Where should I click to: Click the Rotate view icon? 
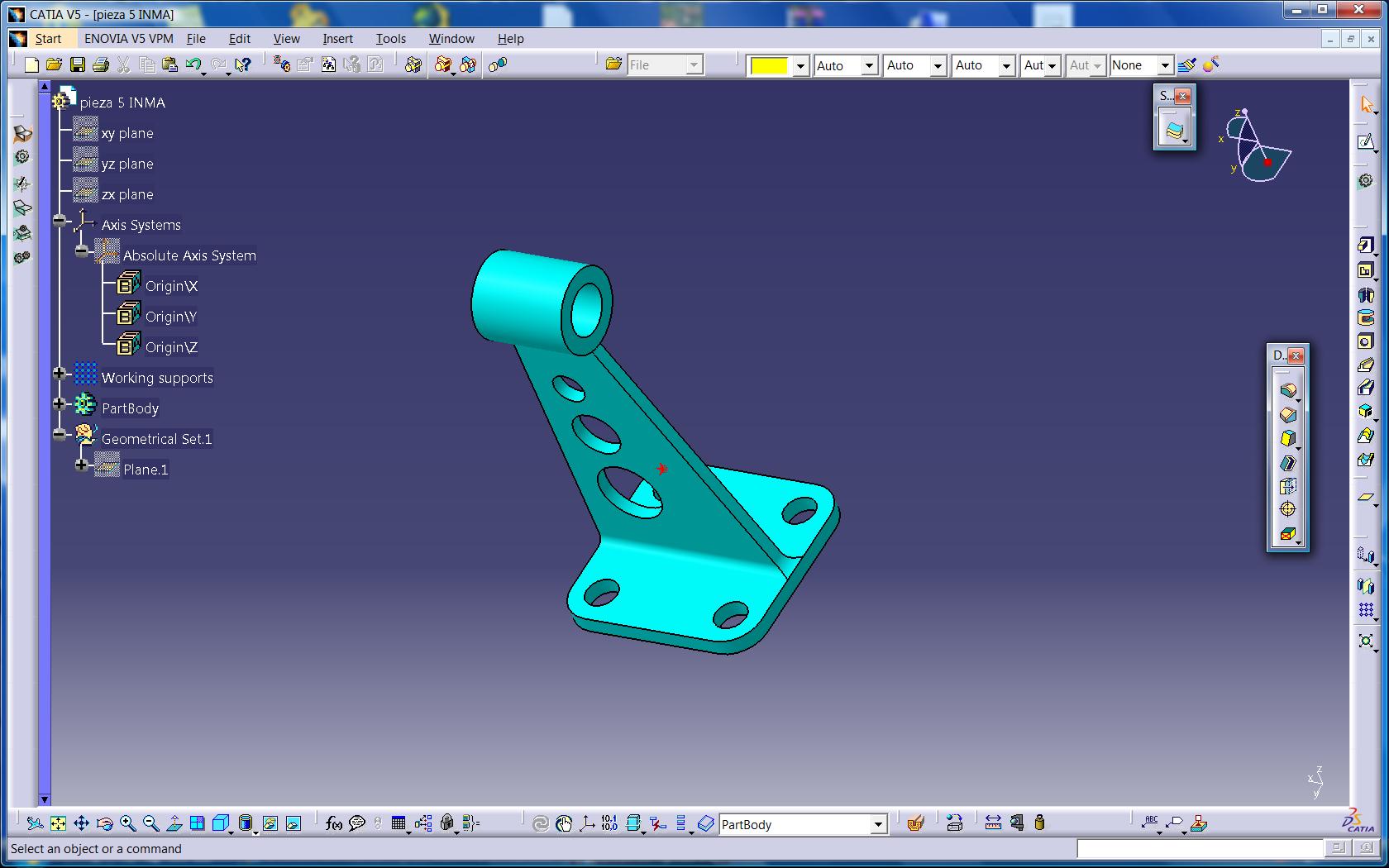click(104, 823)
